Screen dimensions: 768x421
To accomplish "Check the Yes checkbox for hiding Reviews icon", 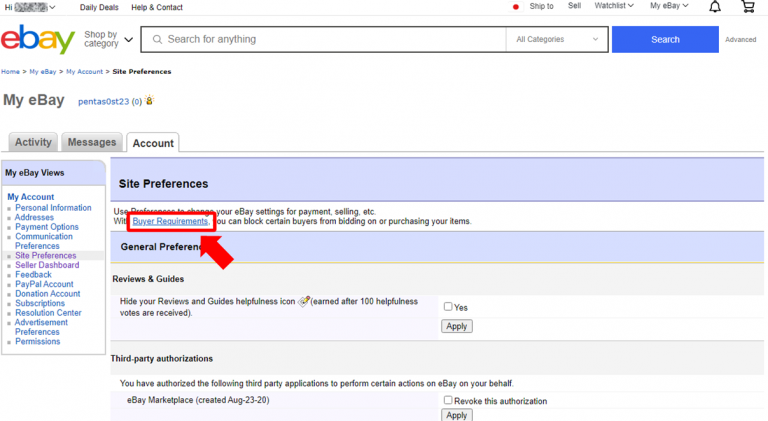I will [448, 307].
